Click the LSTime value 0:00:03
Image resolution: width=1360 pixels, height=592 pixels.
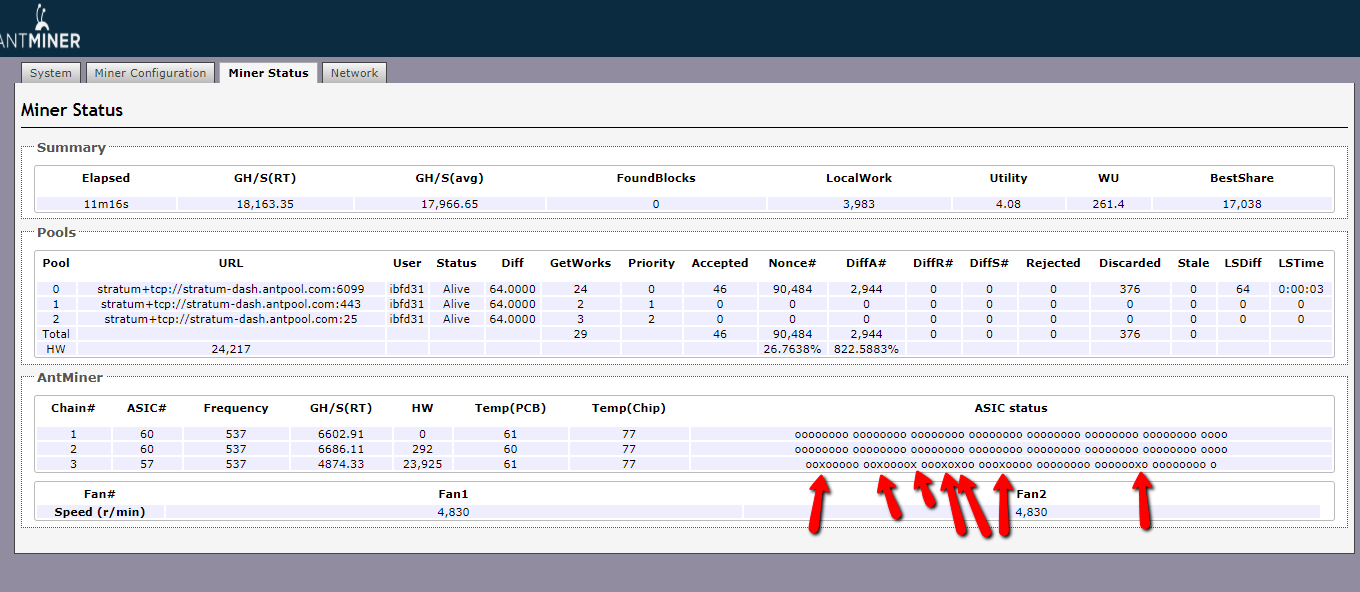(x=1300, y=289)
